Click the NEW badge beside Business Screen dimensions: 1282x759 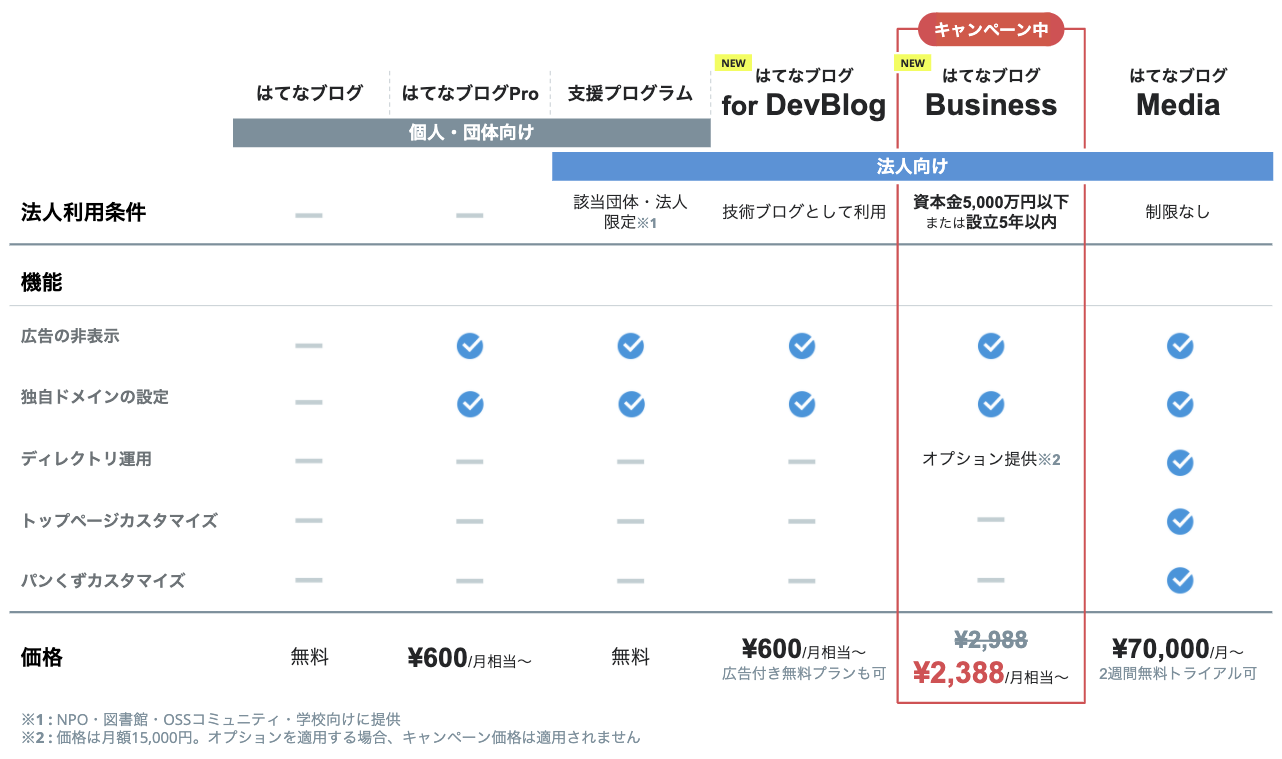pos(912,63)
